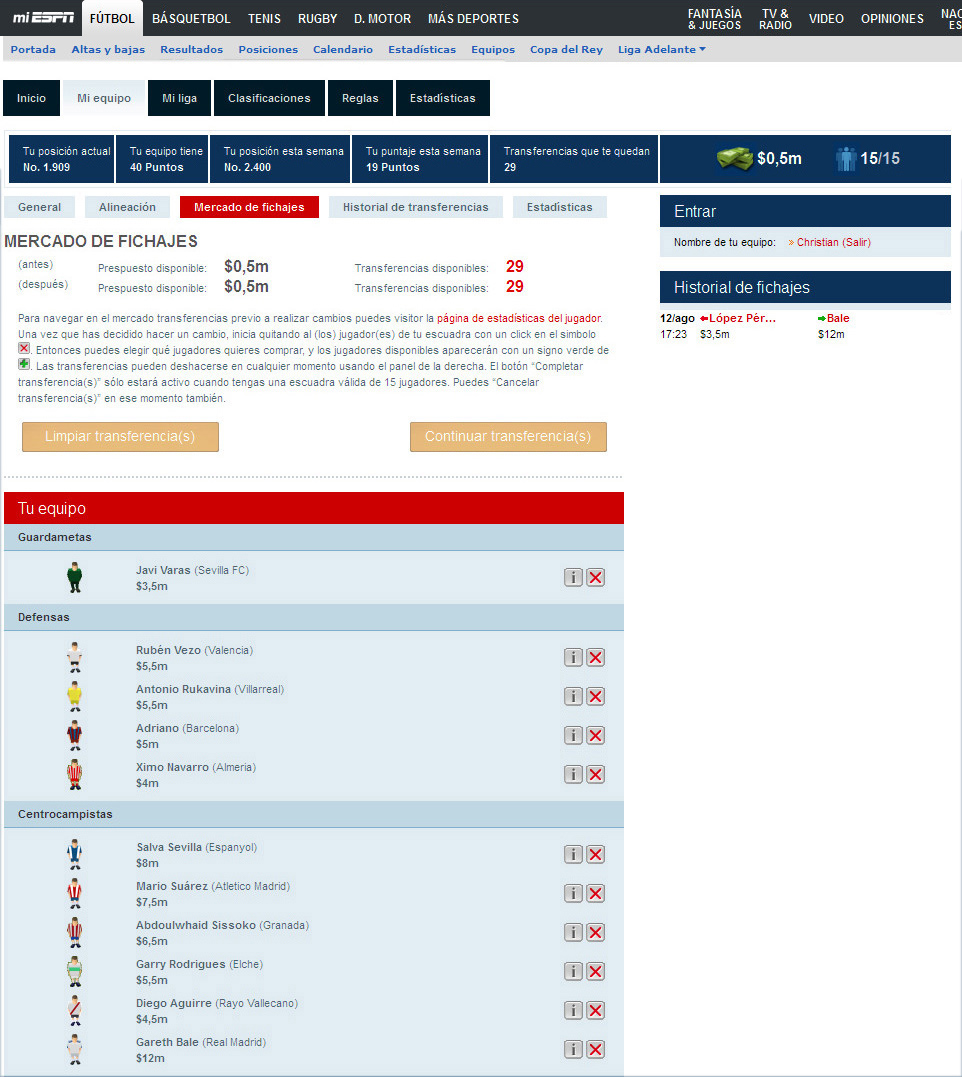
Task: Switch to the Mi liga tab
Action: coord(180,98)
